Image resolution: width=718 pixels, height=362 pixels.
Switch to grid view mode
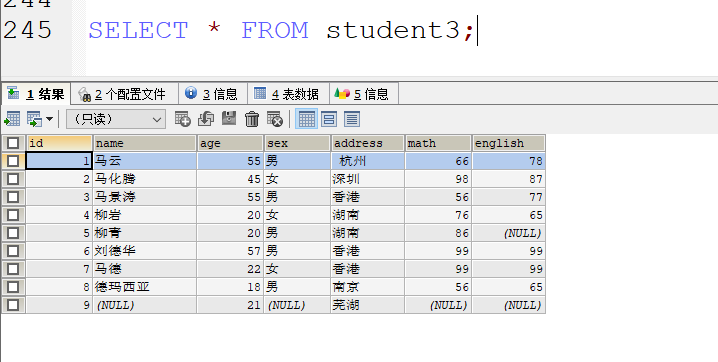[307, 119]
